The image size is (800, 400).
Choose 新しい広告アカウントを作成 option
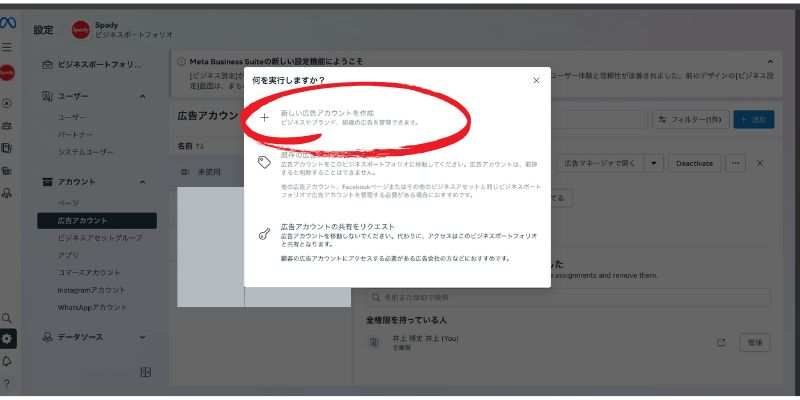397,117
